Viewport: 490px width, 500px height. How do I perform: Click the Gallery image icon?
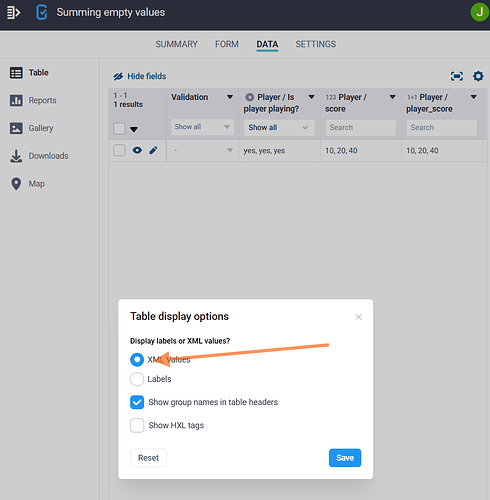pos(16,128)
